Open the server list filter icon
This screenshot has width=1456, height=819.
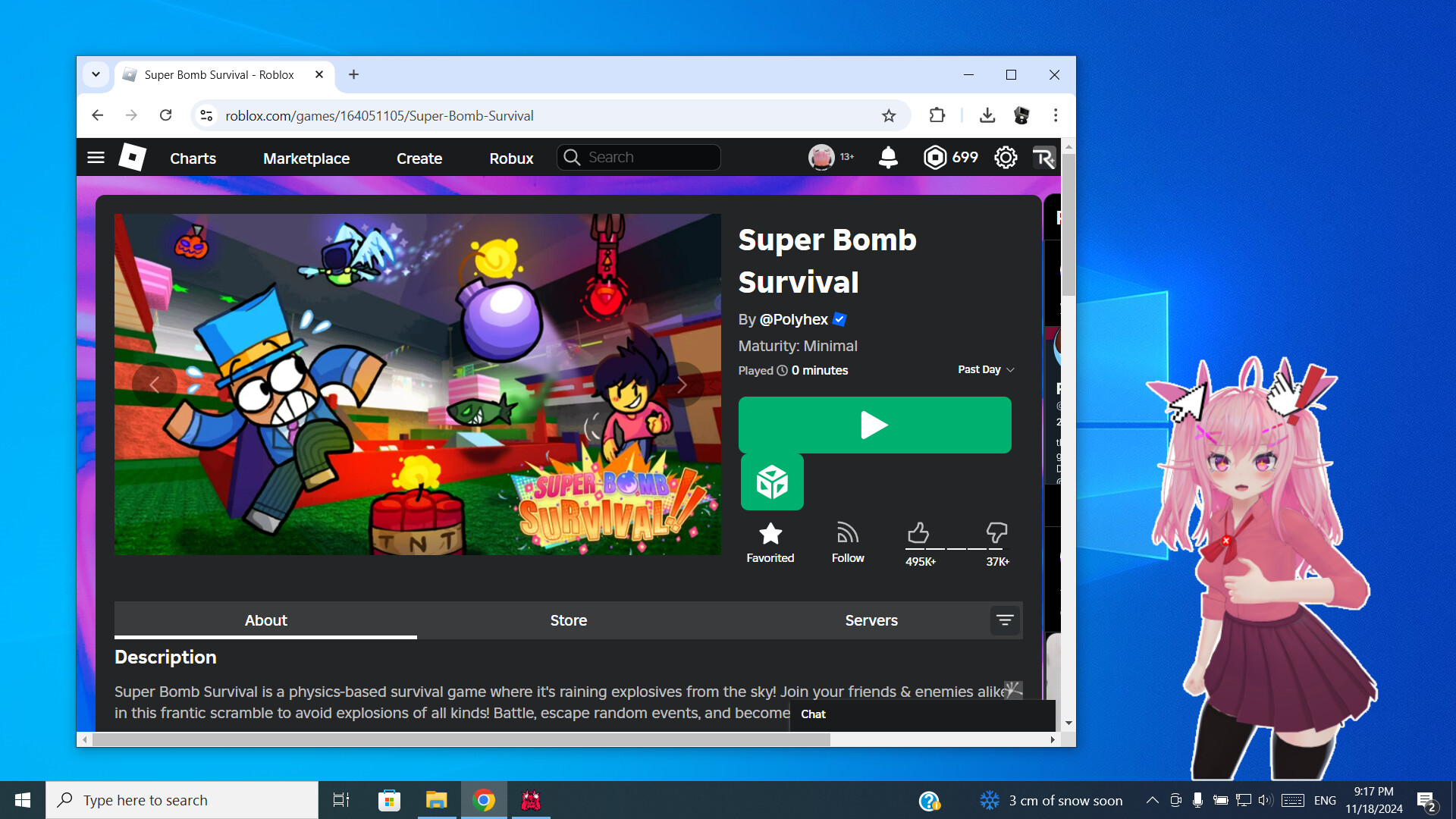coord(1005,620)
